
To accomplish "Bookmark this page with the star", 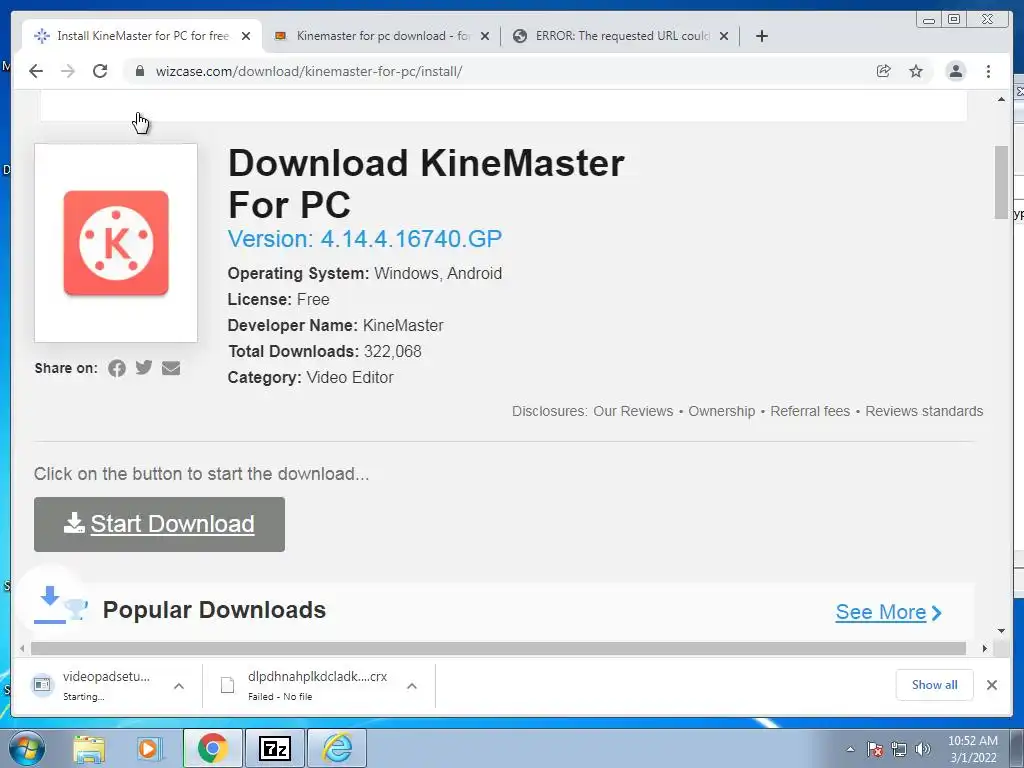I will 916,71.
